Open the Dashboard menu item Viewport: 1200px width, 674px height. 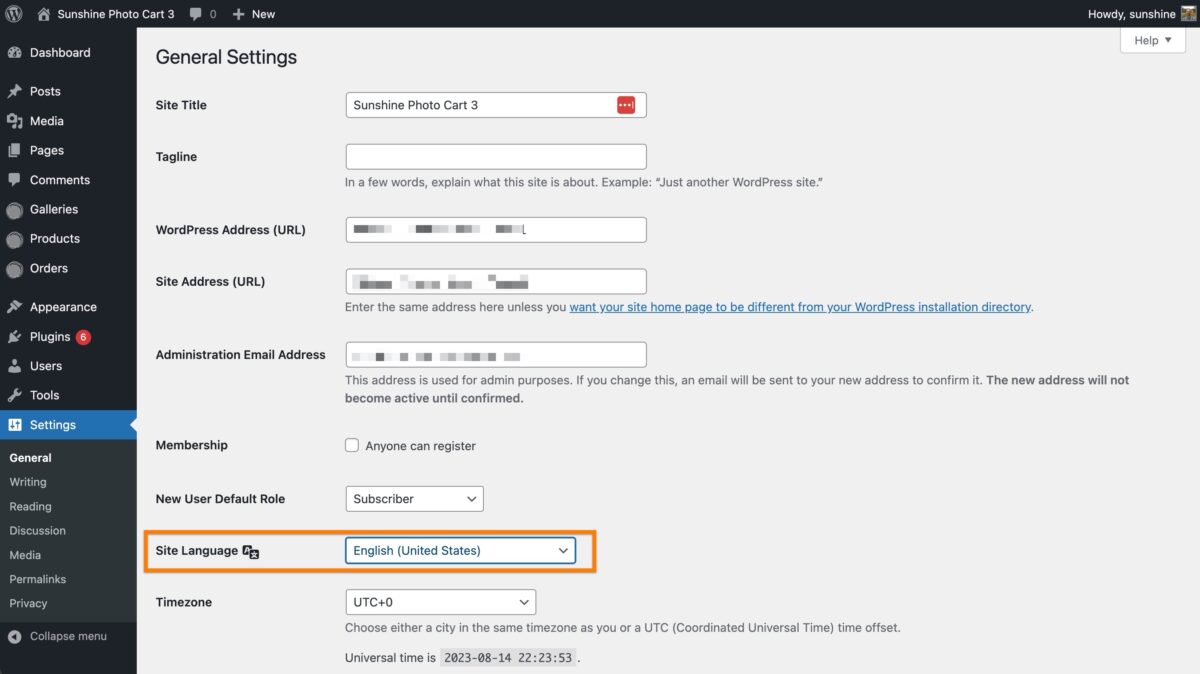60,52
